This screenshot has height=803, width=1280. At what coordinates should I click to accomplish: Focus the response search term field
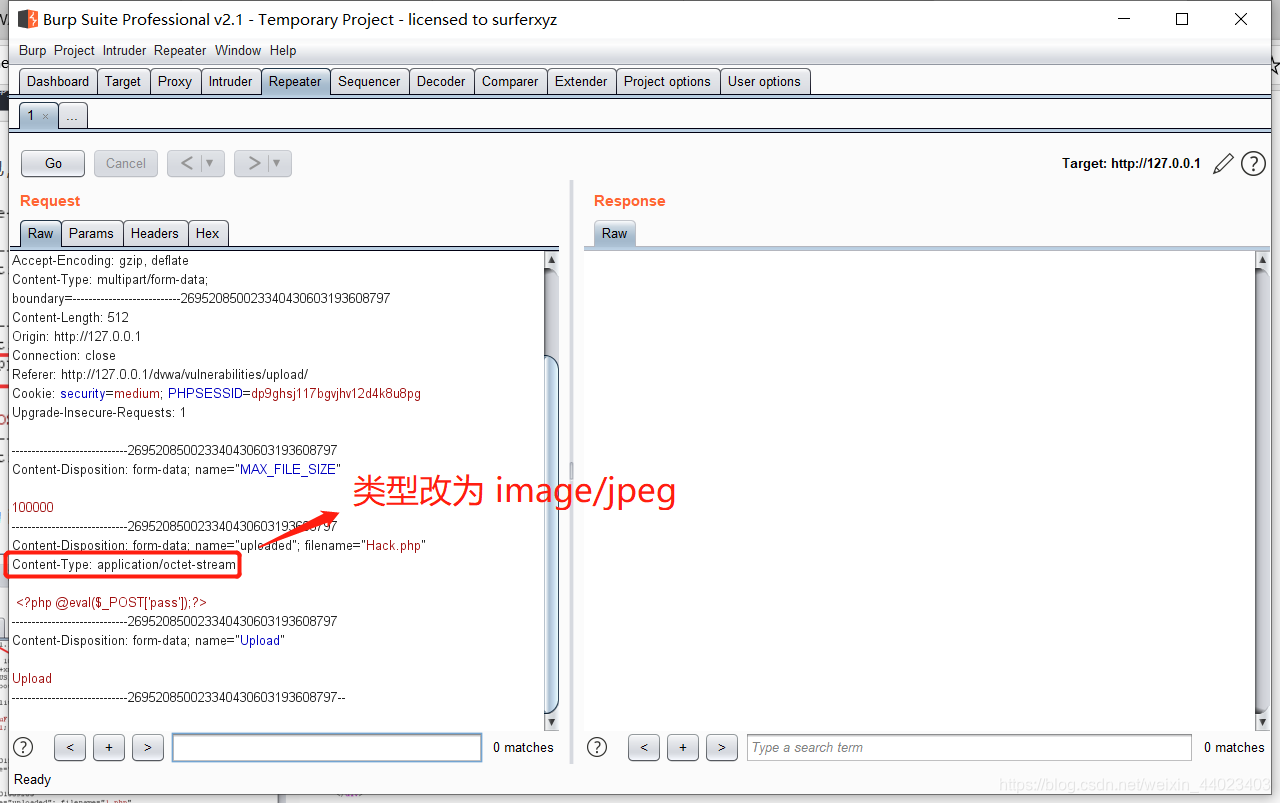969,747
